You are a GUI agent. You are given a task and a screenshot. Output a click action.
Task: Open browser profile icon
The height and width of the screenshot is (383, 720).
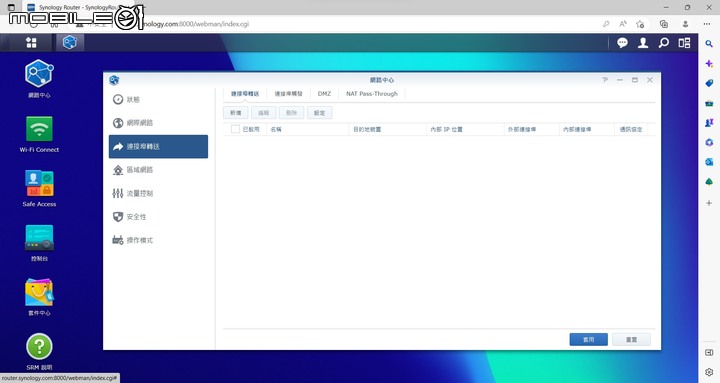click(x=685, y=24)
